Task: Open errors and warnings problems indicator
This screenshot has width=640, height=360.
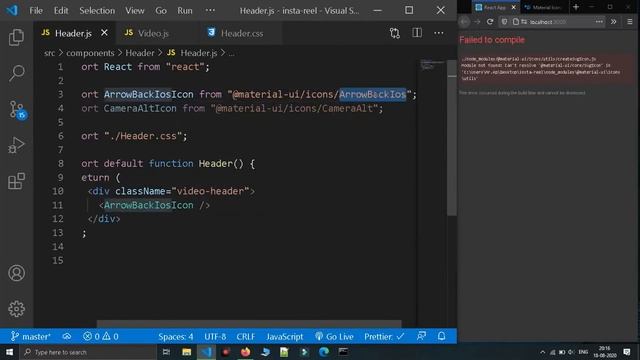Action: click(101, 336)
